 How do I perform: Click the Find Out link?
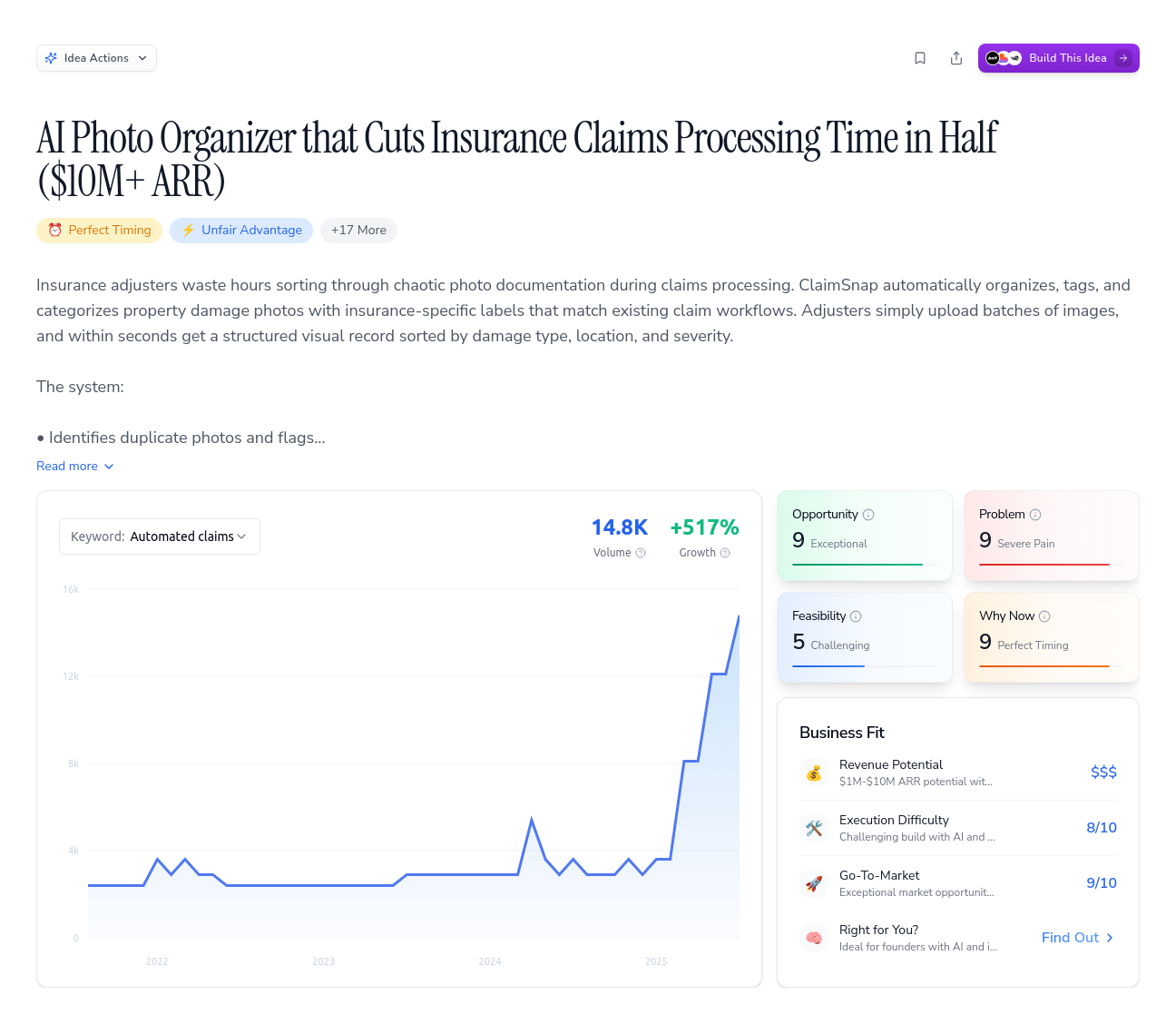pyautogui.click(x=1078, y=938)
